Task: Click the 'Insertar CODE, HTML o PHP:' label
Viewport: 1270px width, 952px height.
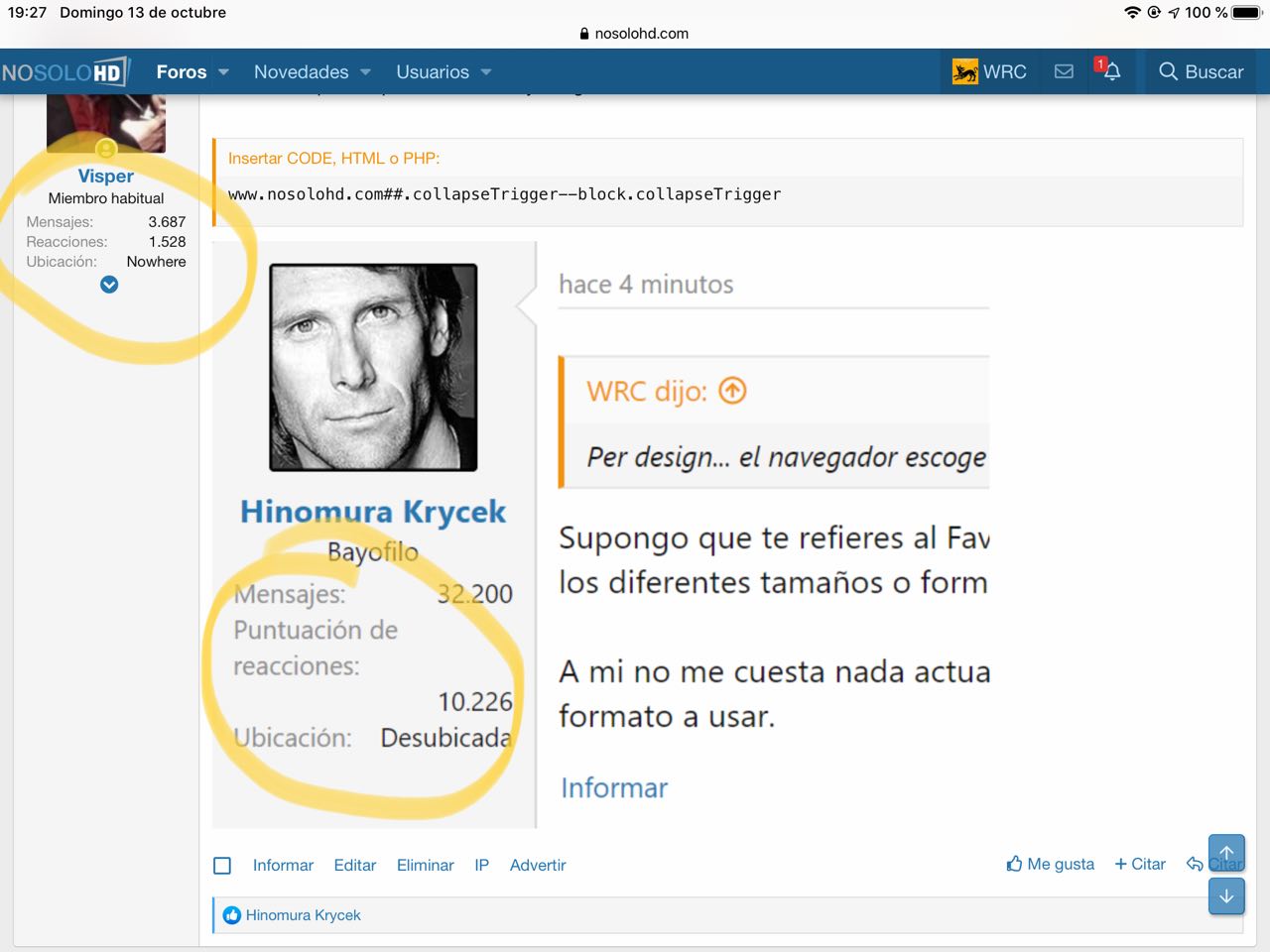Action: [x=333, y=158]
